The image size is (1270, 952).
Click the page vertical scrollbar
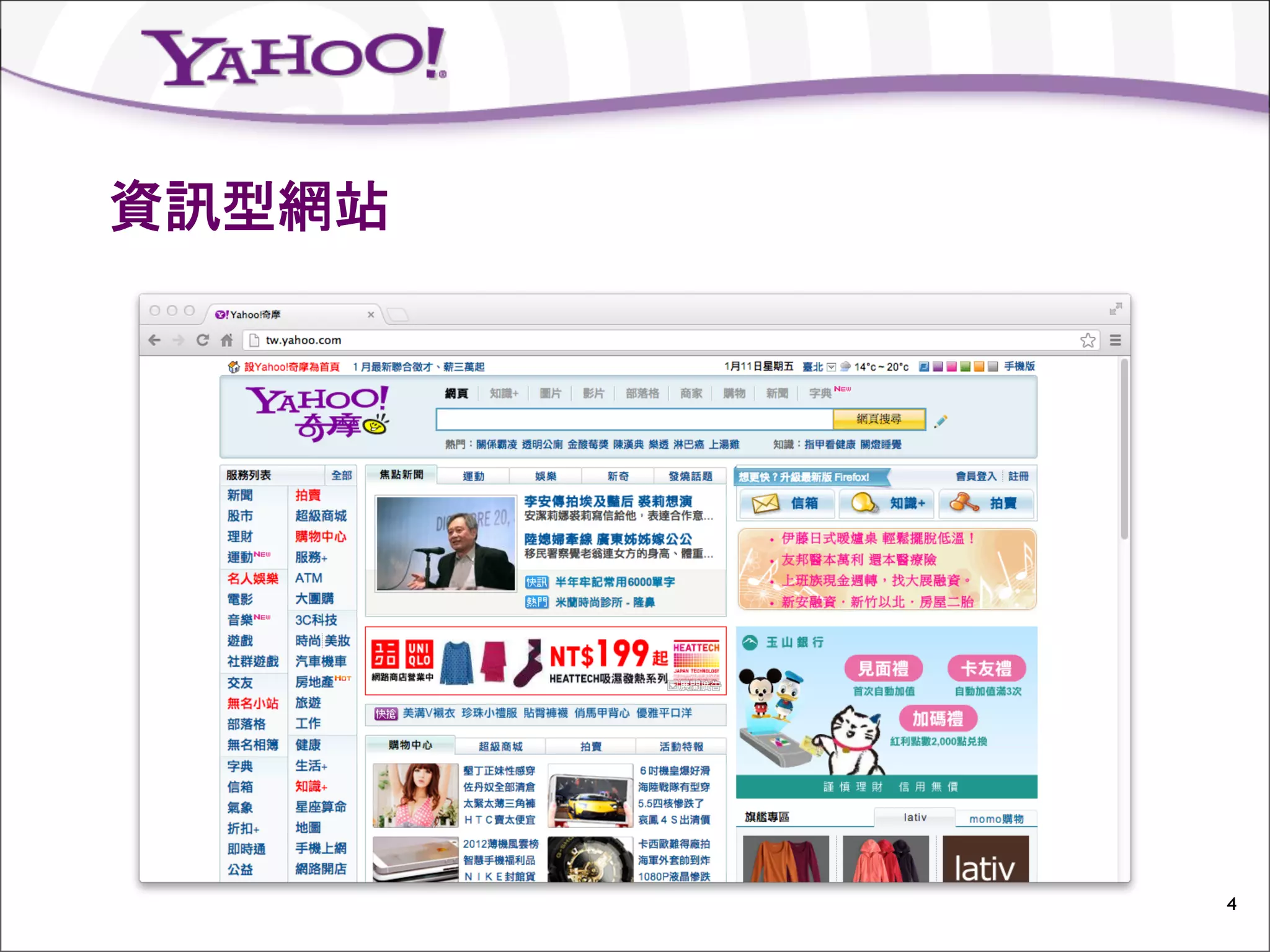pos(1124,449)
